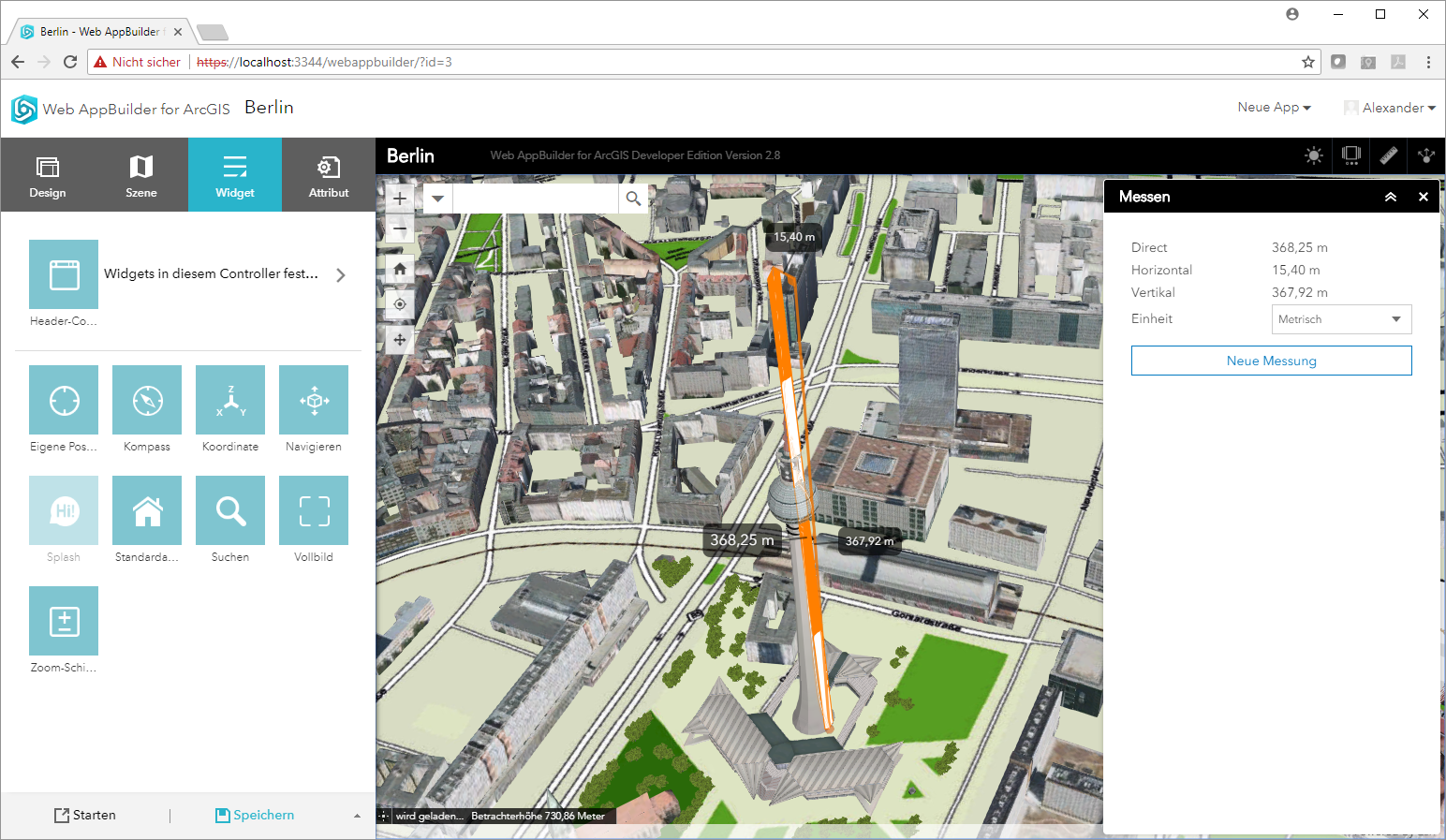
Task: Click the Speichern button
Action: coord(255,816)
